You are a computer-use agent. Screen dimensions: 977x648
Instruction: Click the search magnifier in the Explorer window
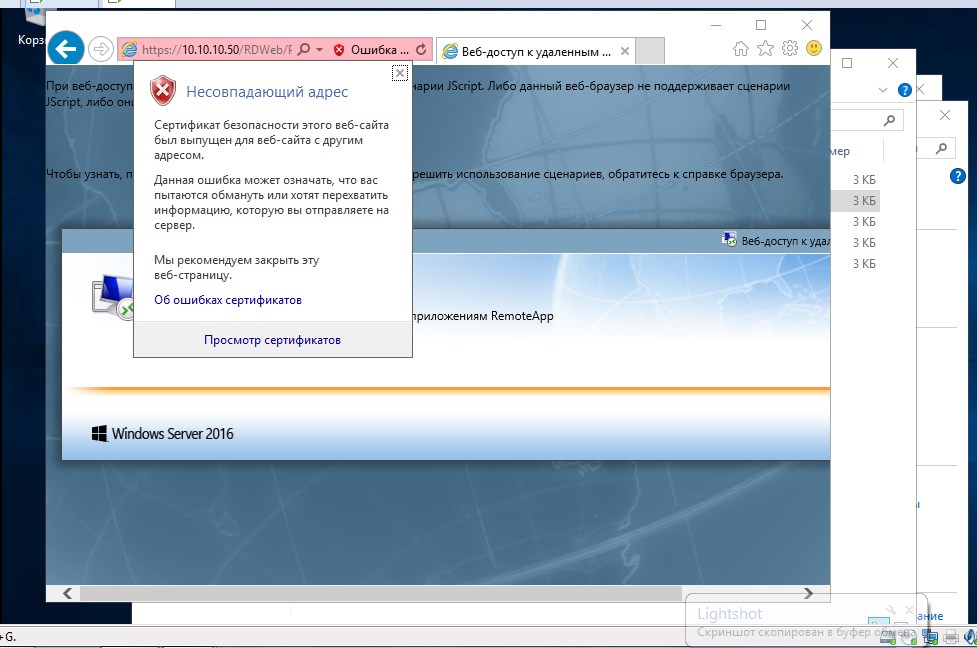click(x=889, y=120)
